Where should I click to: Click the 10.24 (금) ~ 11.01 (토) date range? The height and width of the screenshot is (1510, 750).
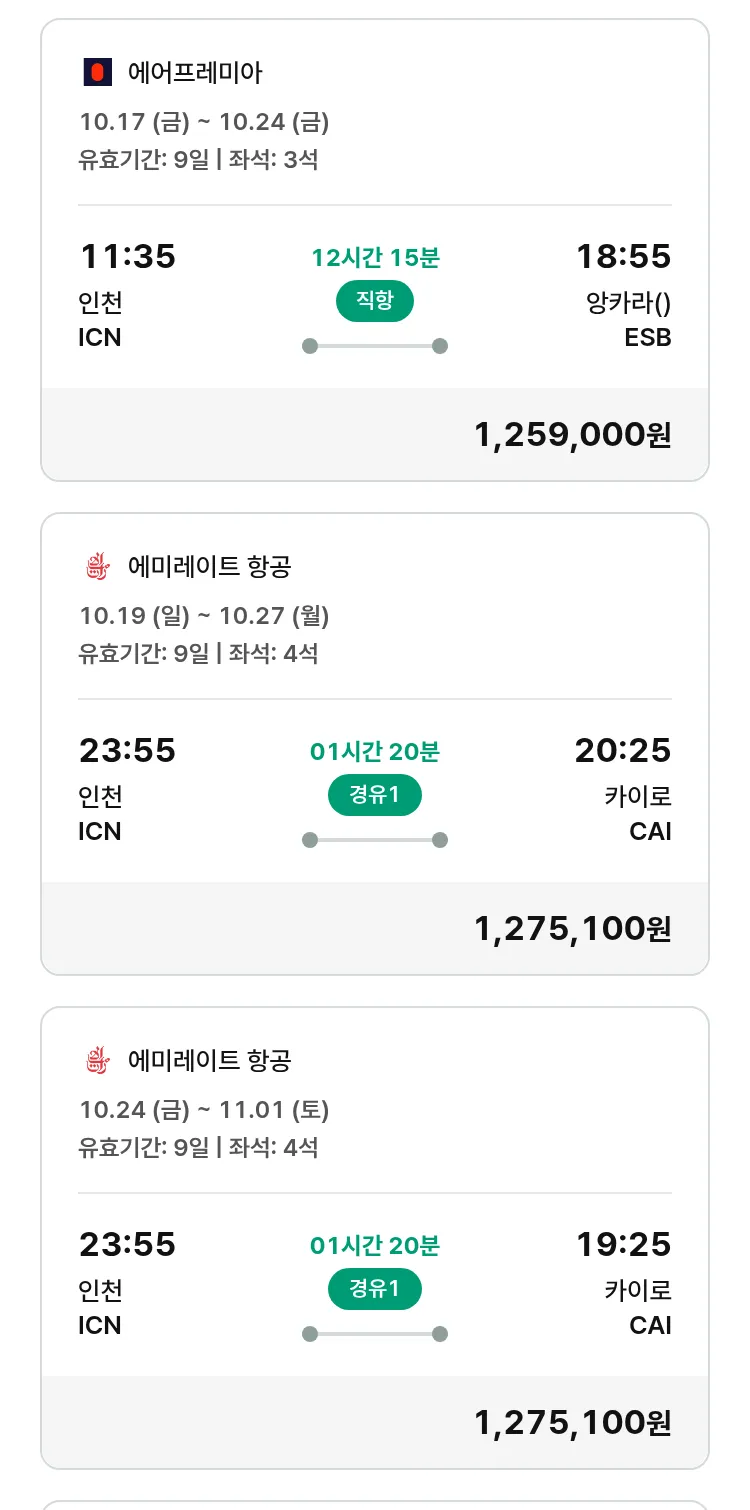tap(204, 1110)
